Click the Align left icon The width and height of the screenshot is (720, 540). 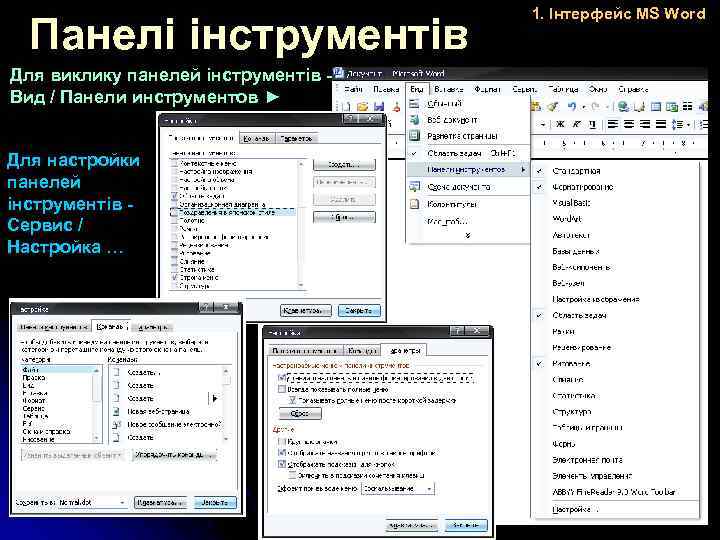pos(613,124)
